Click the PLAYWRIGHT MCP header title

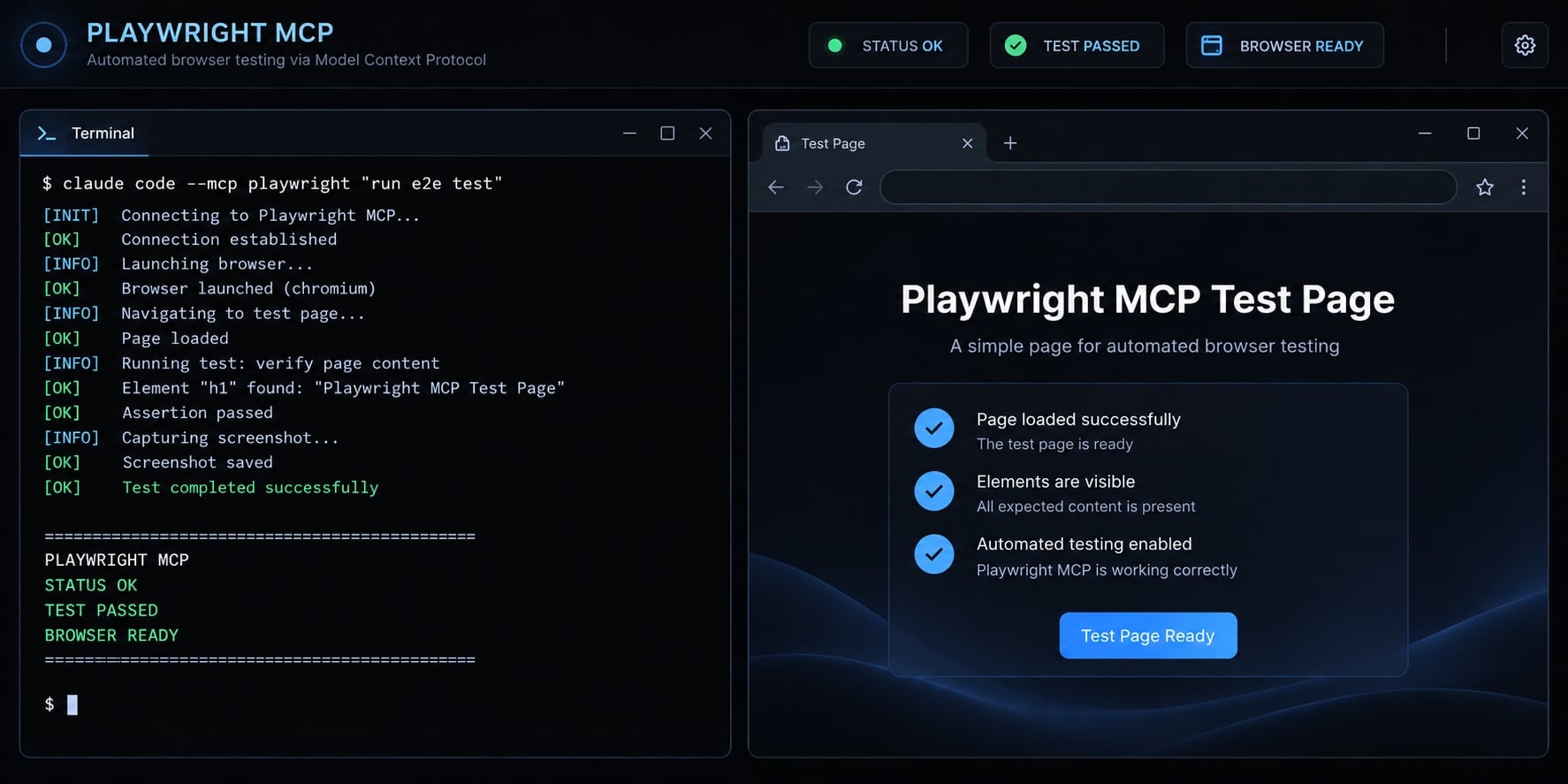(x=210, y=33)
